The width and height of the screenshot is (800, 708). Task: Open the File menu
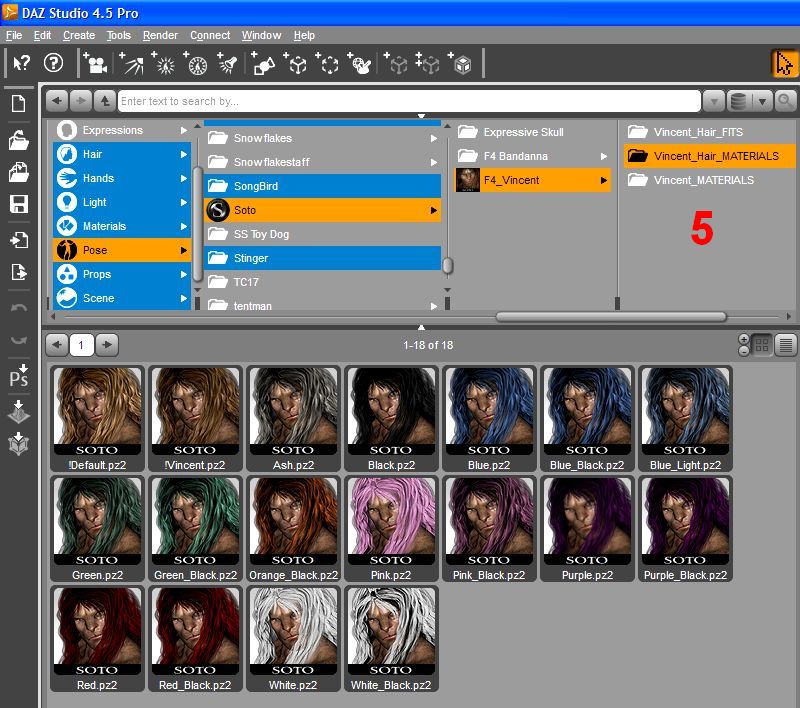(x=14, y=35)
